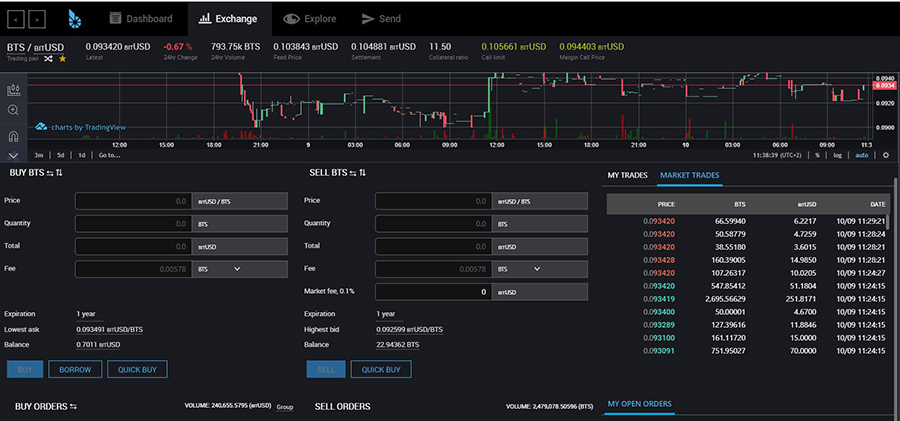Image resolution: width=900 pixels, height=421 pixels.
Task: Click the BORROW button
Action: [x=75, y=369]
